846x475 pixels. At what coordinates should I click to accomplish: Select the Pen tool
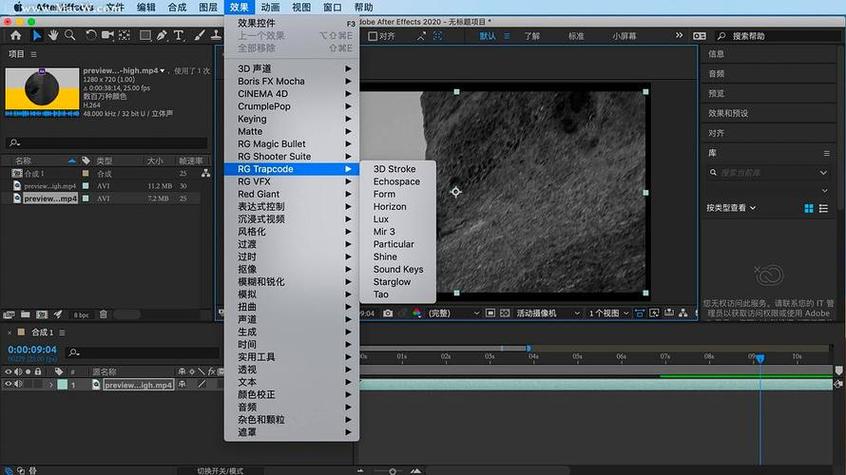[162, 36]
